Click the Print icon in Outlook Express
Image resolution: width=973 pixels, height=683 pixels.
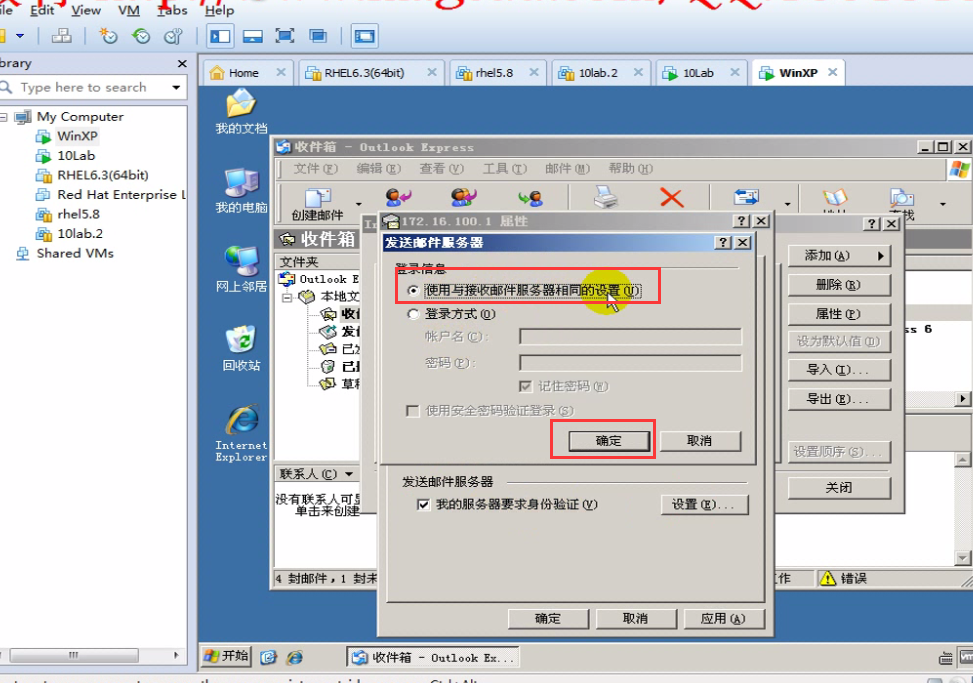[x=606, y=197]
